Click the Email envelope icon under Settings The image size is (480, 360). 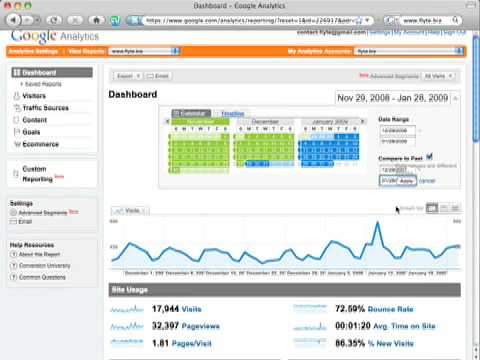click(x=13, y=222)
